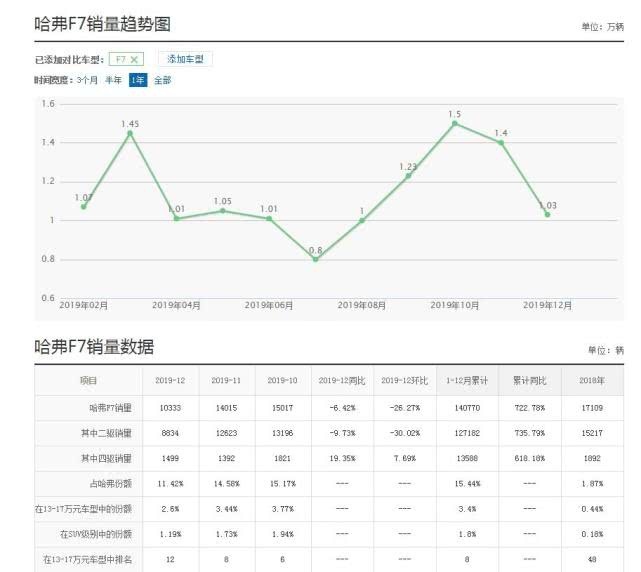Click the 2018年 column header

coord(592,381)
